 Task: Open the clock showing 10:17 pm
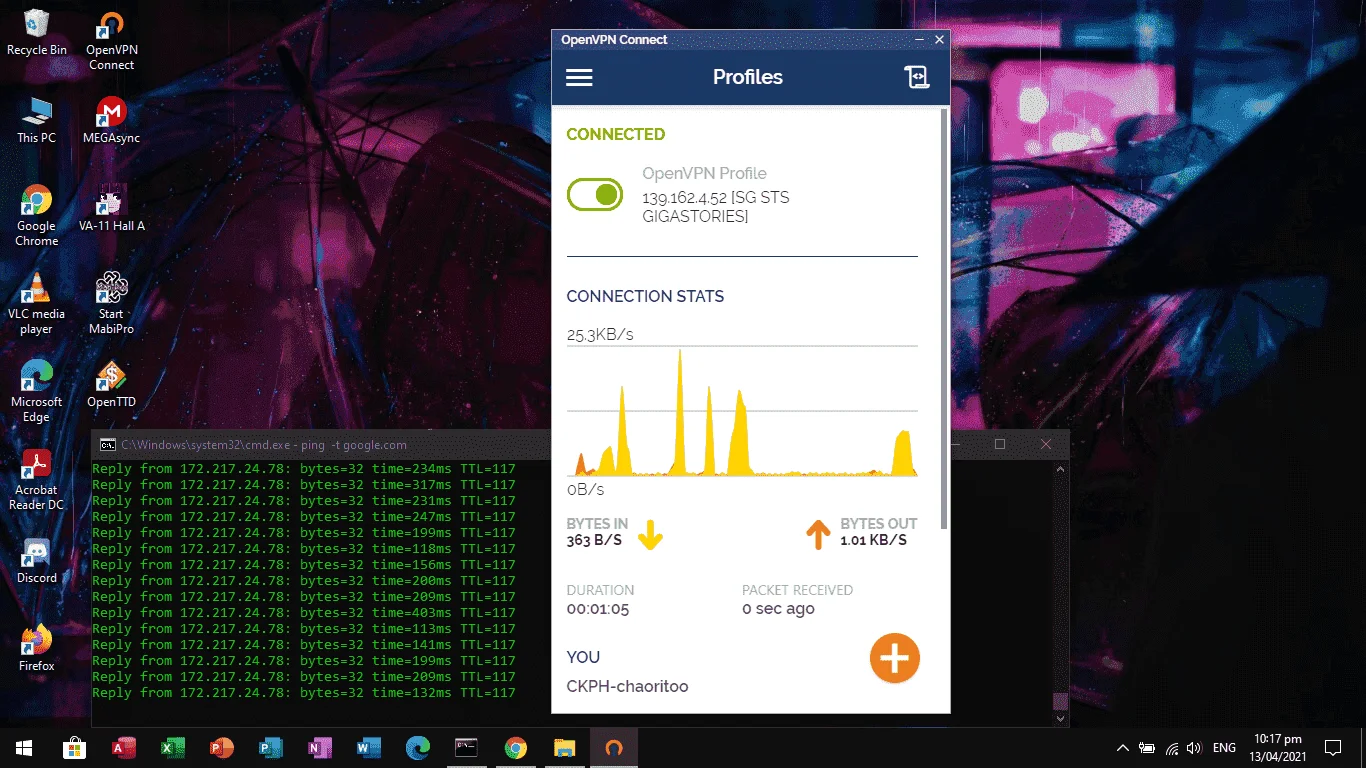[1278, 748]
